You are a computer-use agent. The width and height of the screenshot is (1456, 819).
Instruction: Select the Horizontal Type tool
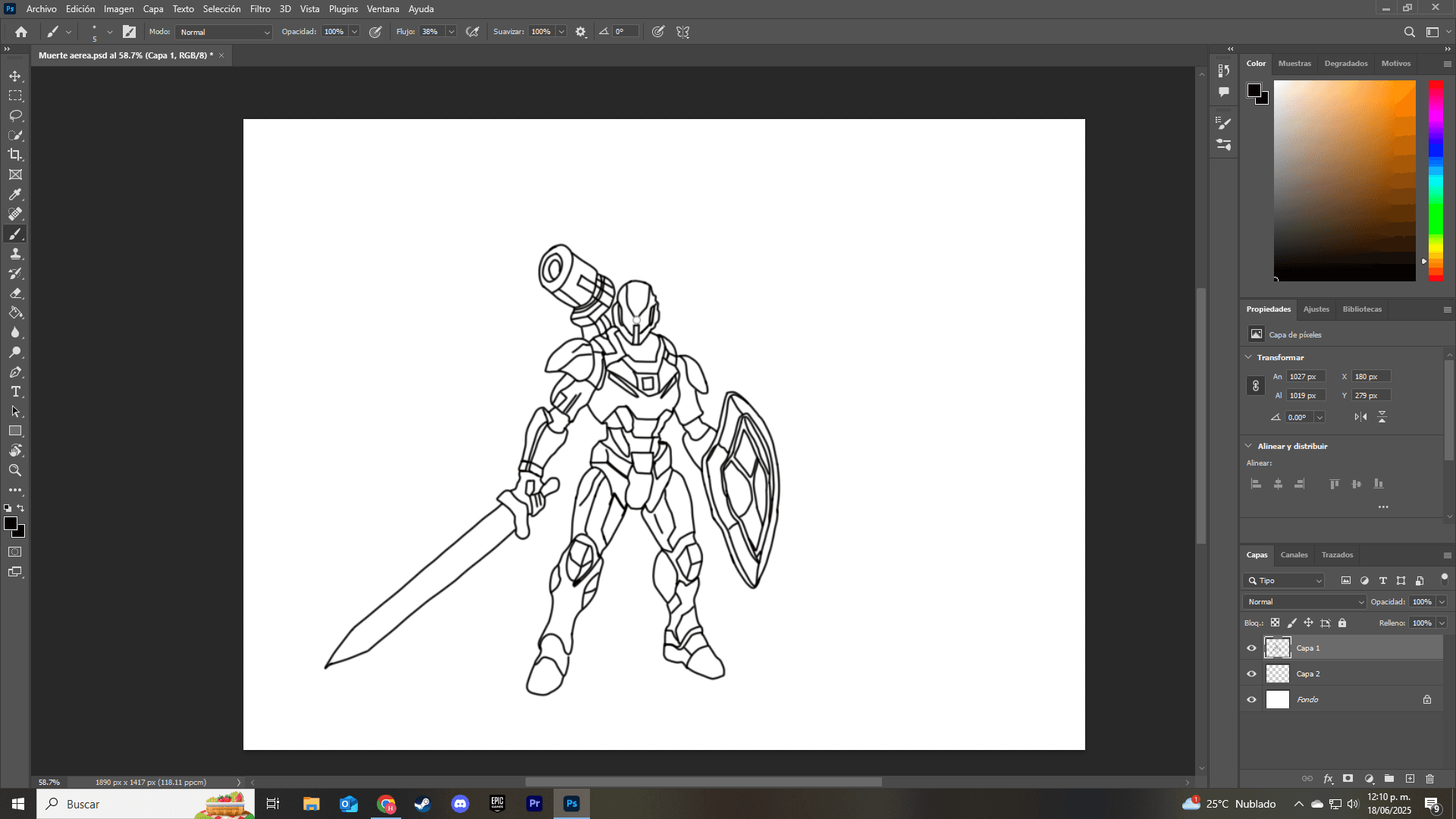(x=15, y=391)
